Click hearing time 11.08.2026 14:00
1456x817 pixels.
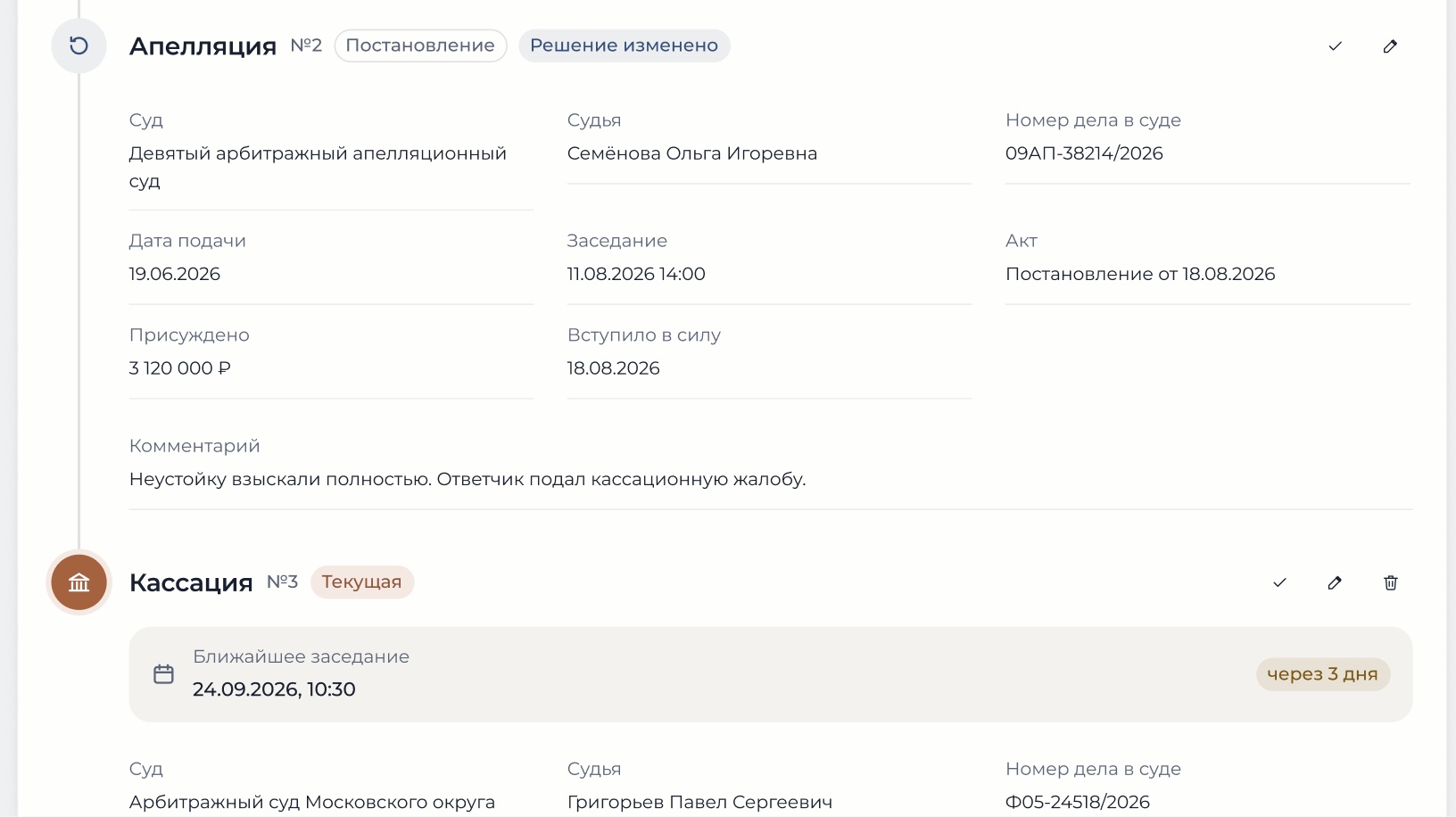[636, 274]
